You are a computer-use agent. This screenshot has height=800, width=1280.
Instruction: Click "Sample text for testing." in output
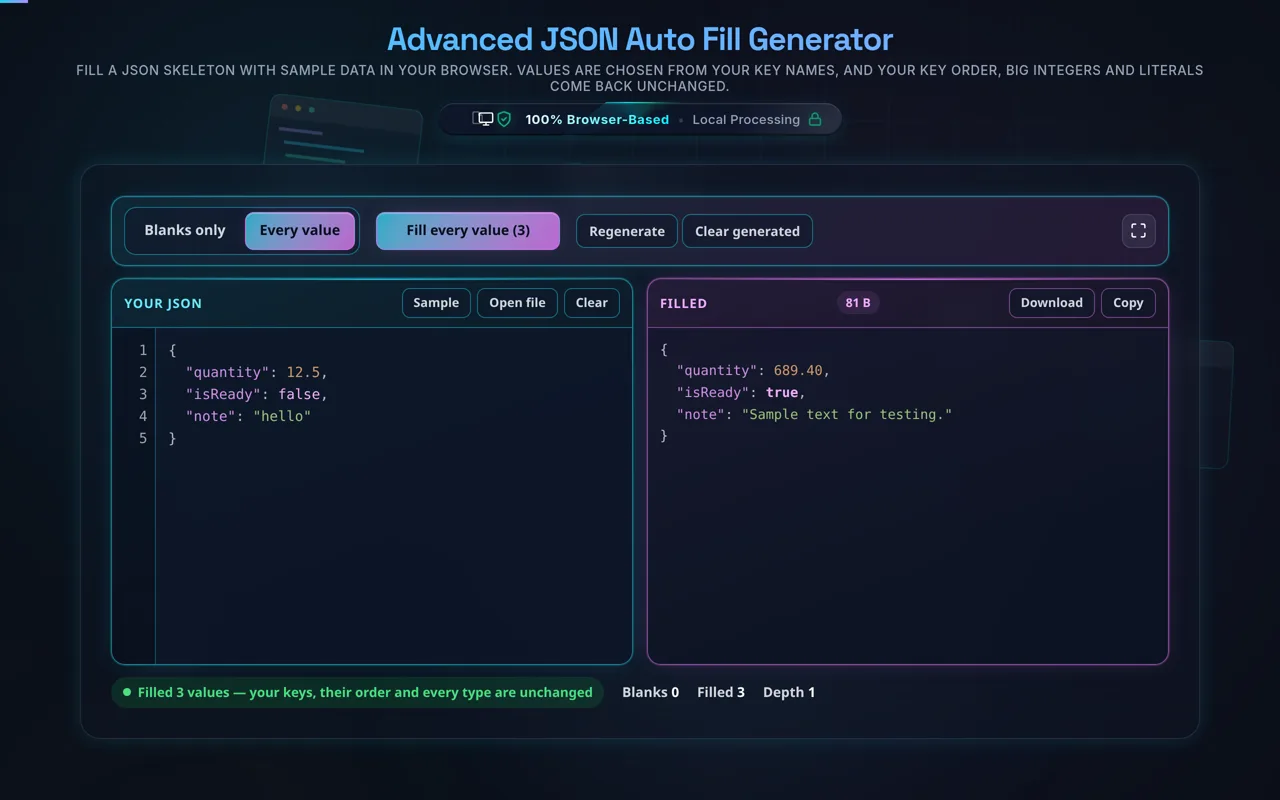[x=847, y=414]
